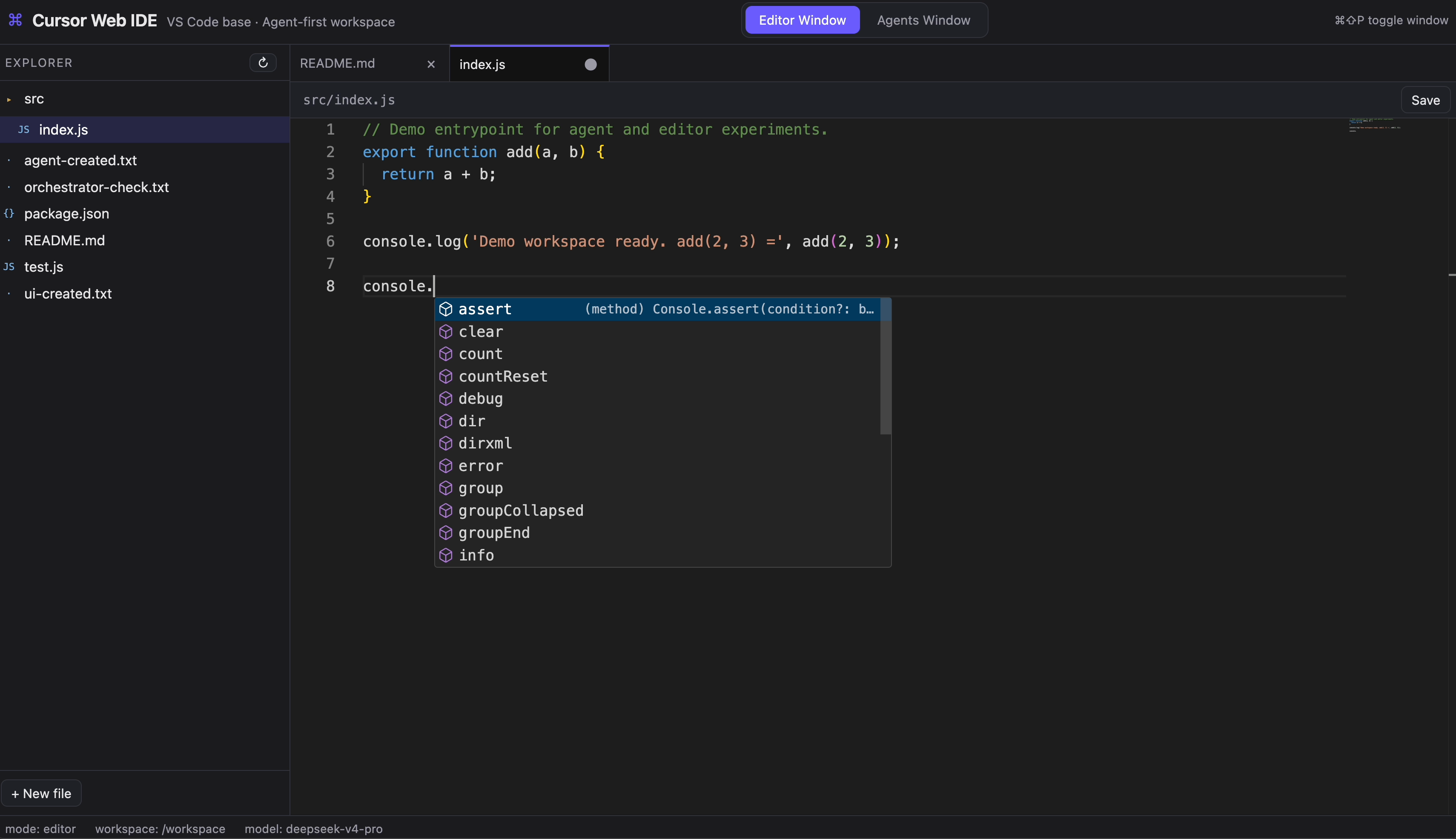Click the cube icon next to assert

tap(446, 310)
